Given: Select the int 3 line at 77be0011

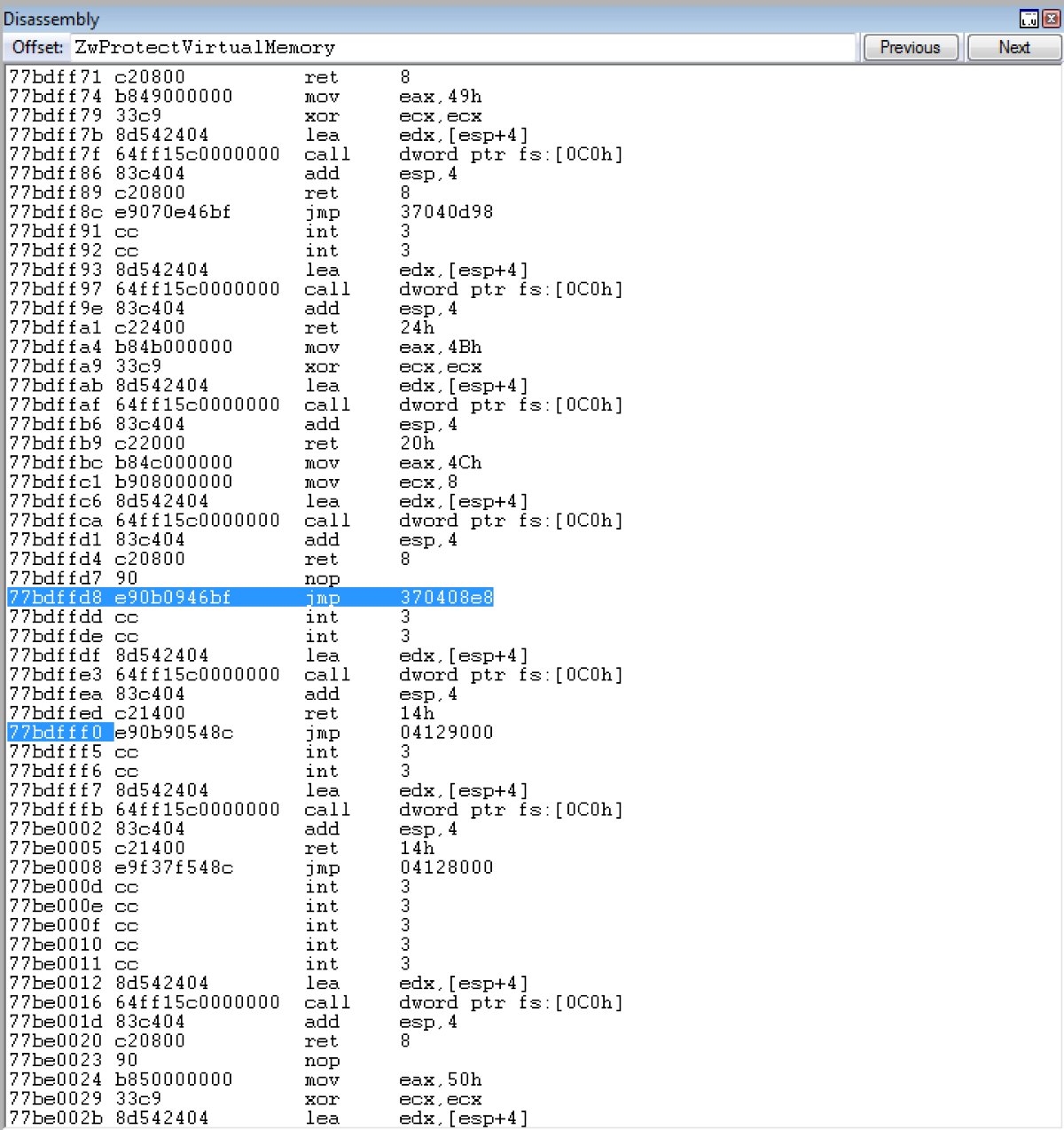Looking at the screenshot, I should pyautogui.click(x=209, y=964).
